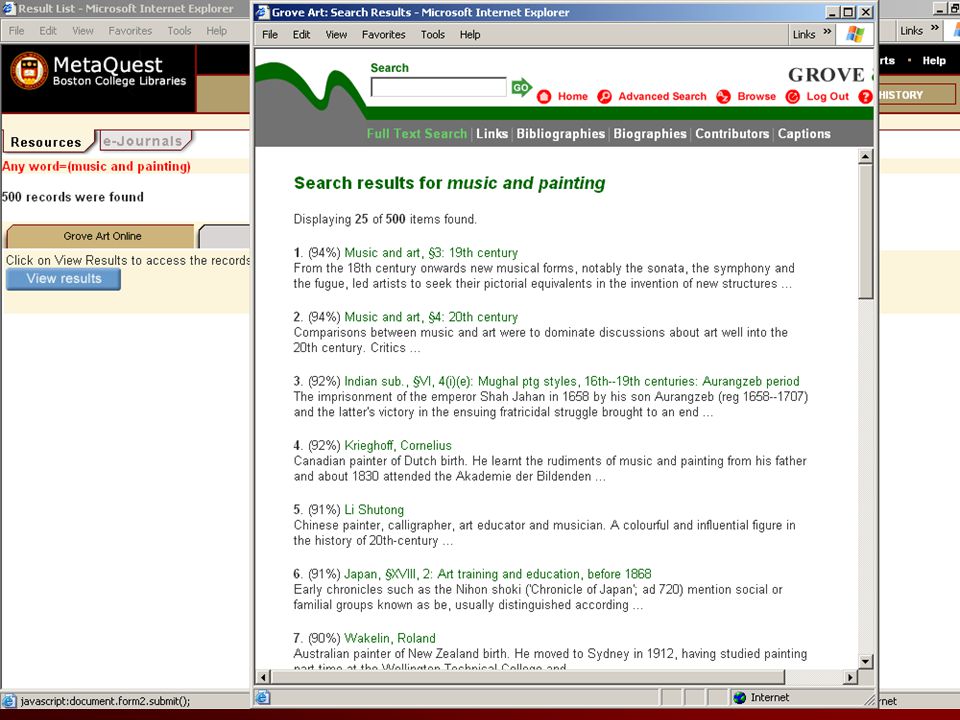Screen dimensions: 960x720
Task: Click the vertical scrollbar down arrow
Action: pos(865,661)
